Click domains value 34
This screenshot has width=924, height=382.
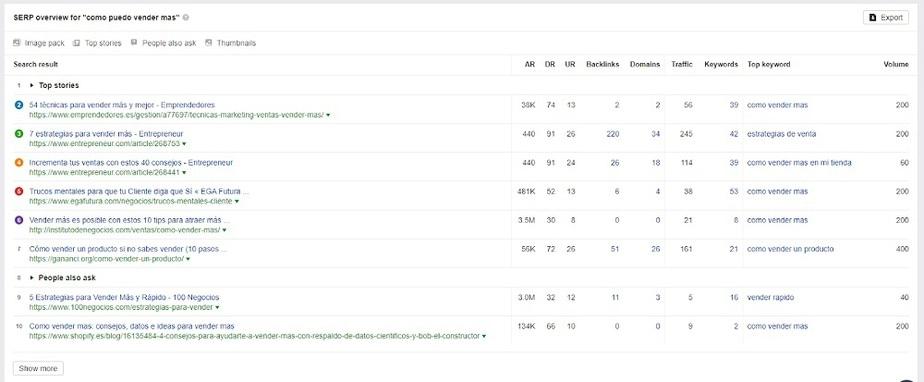656,134
